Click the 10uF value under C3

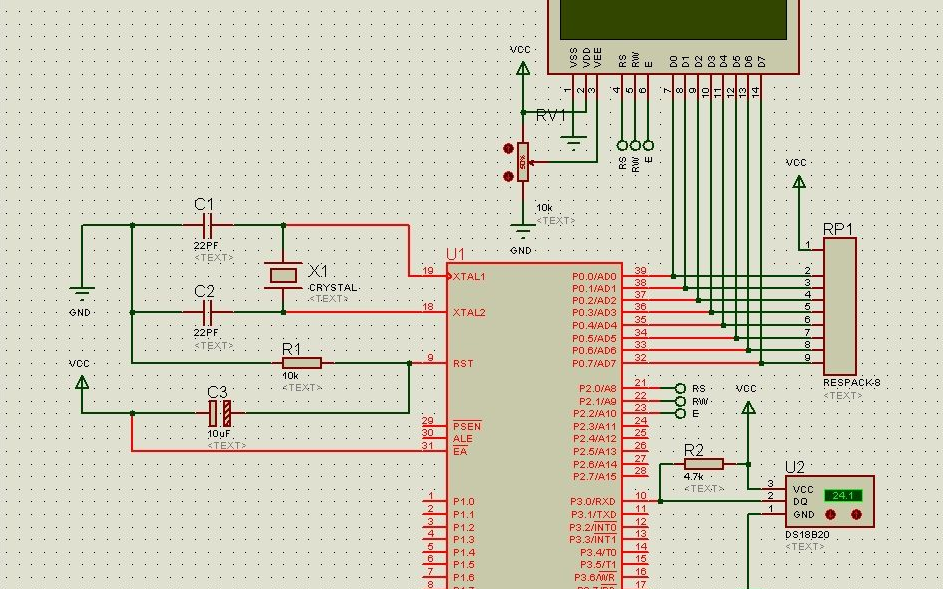tap(220, 434)
